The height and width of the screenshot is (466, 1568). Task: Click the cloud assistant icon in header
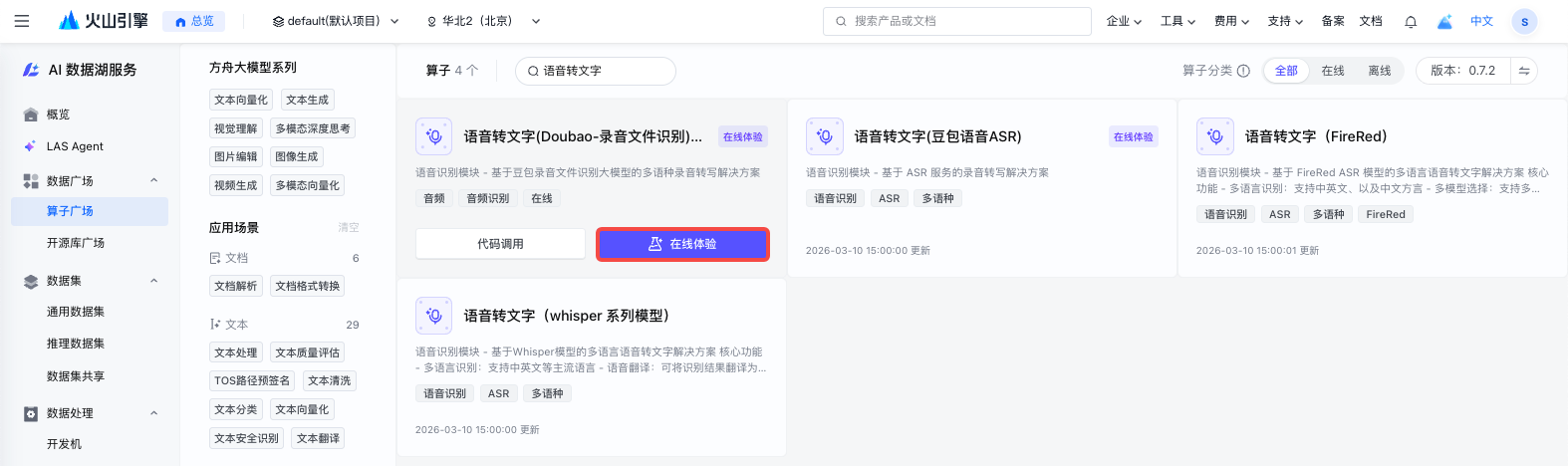[x=1445, y=21]
